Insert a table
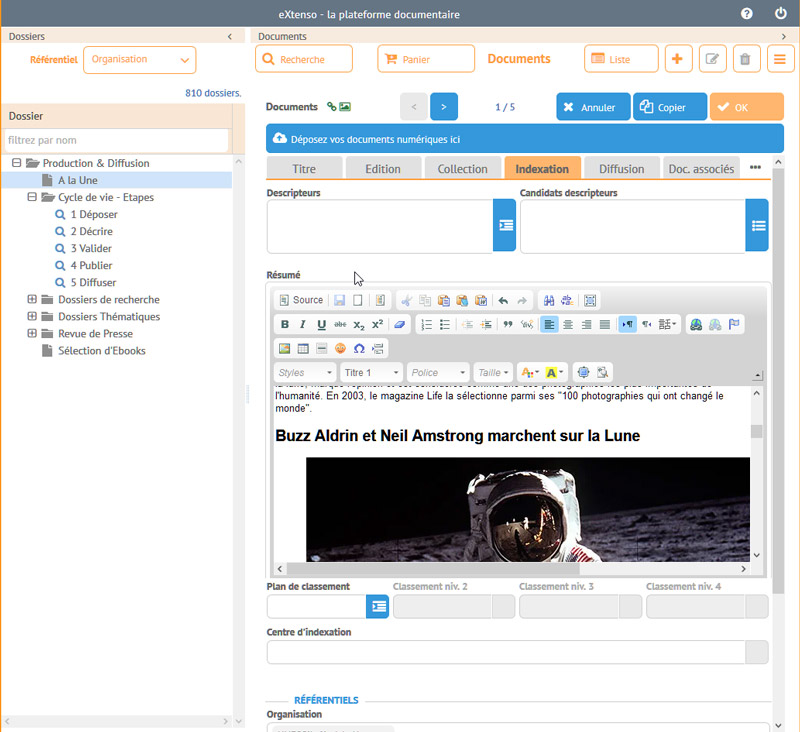Screen dimensions: 800x732 tap(303, 348)
